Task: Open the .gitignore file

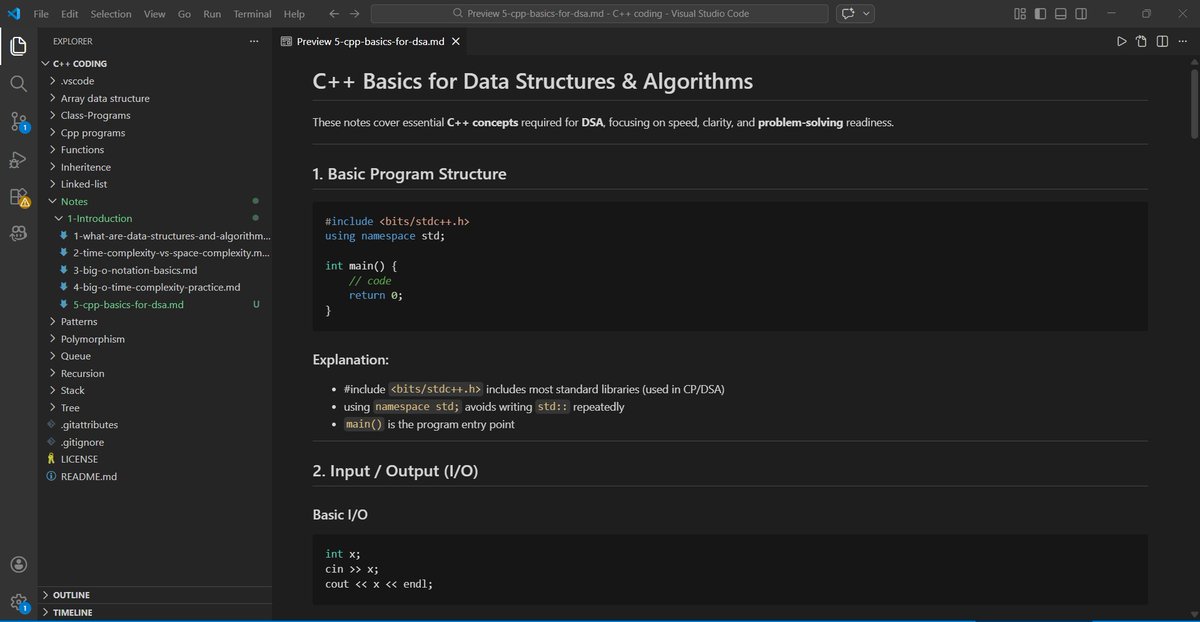Action: (155, 442)
